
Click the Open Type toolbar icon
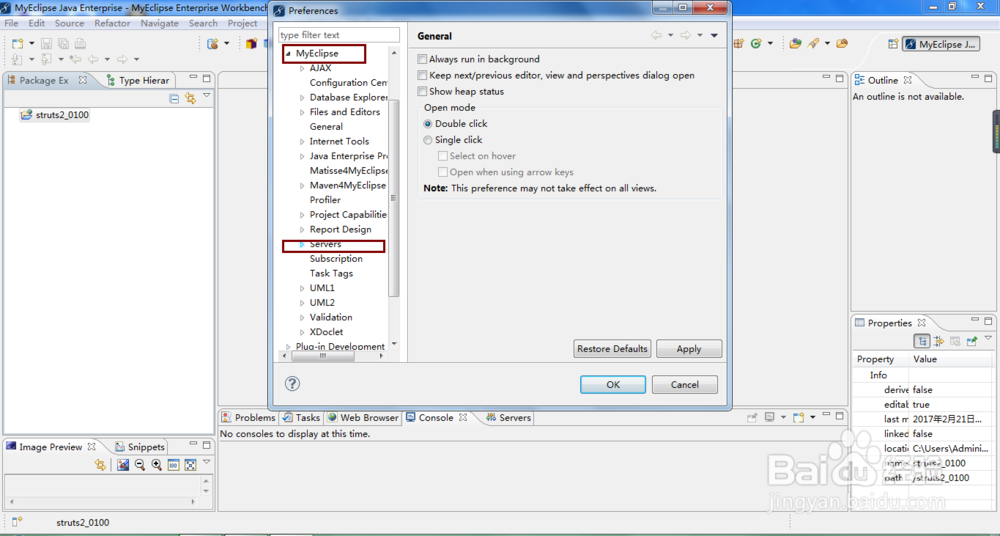795,43
